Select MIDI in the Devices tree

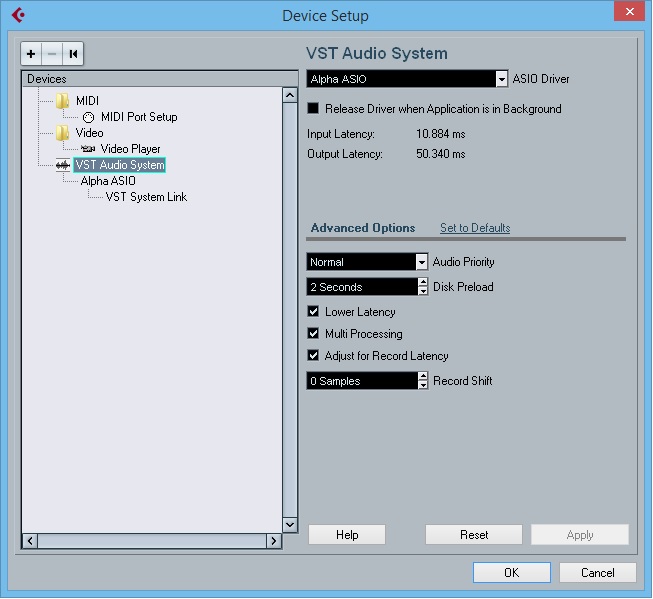tap(87, 101)
